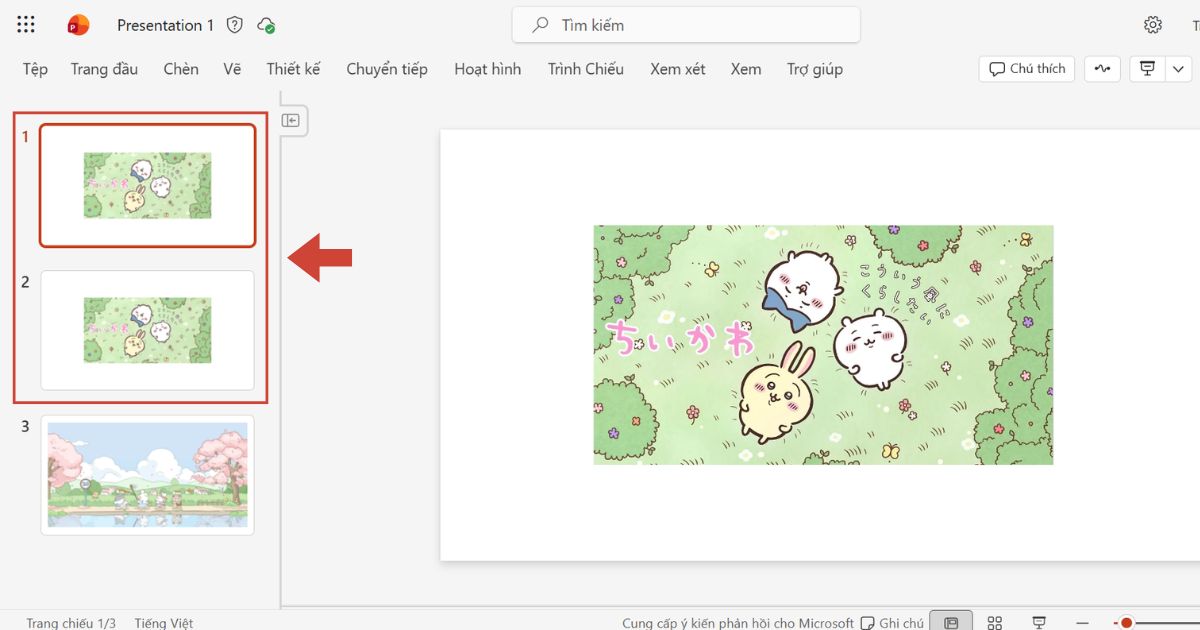Viewport: 1200px width, 630px height.
Task: Open the settings gear icon
Action: [1153, 25]
